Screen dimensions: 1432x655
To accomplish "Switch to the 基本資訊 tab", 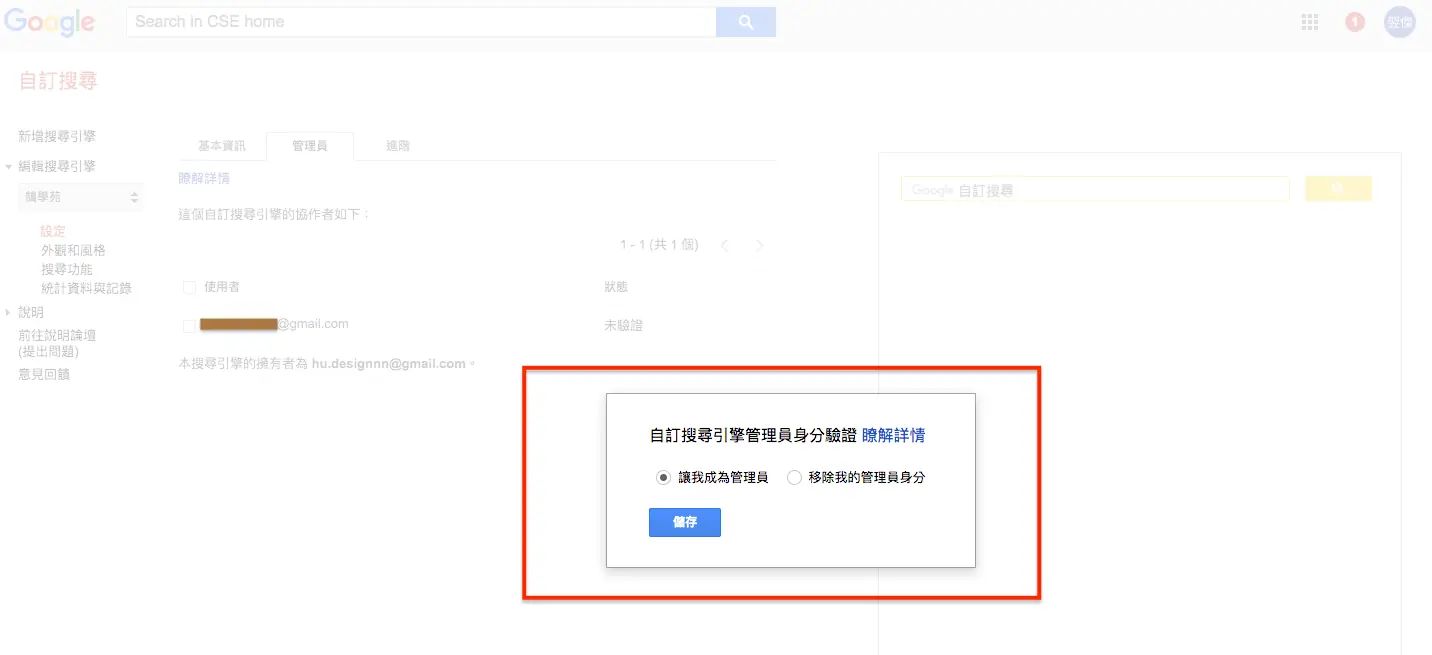I will [x=221, y=146].
